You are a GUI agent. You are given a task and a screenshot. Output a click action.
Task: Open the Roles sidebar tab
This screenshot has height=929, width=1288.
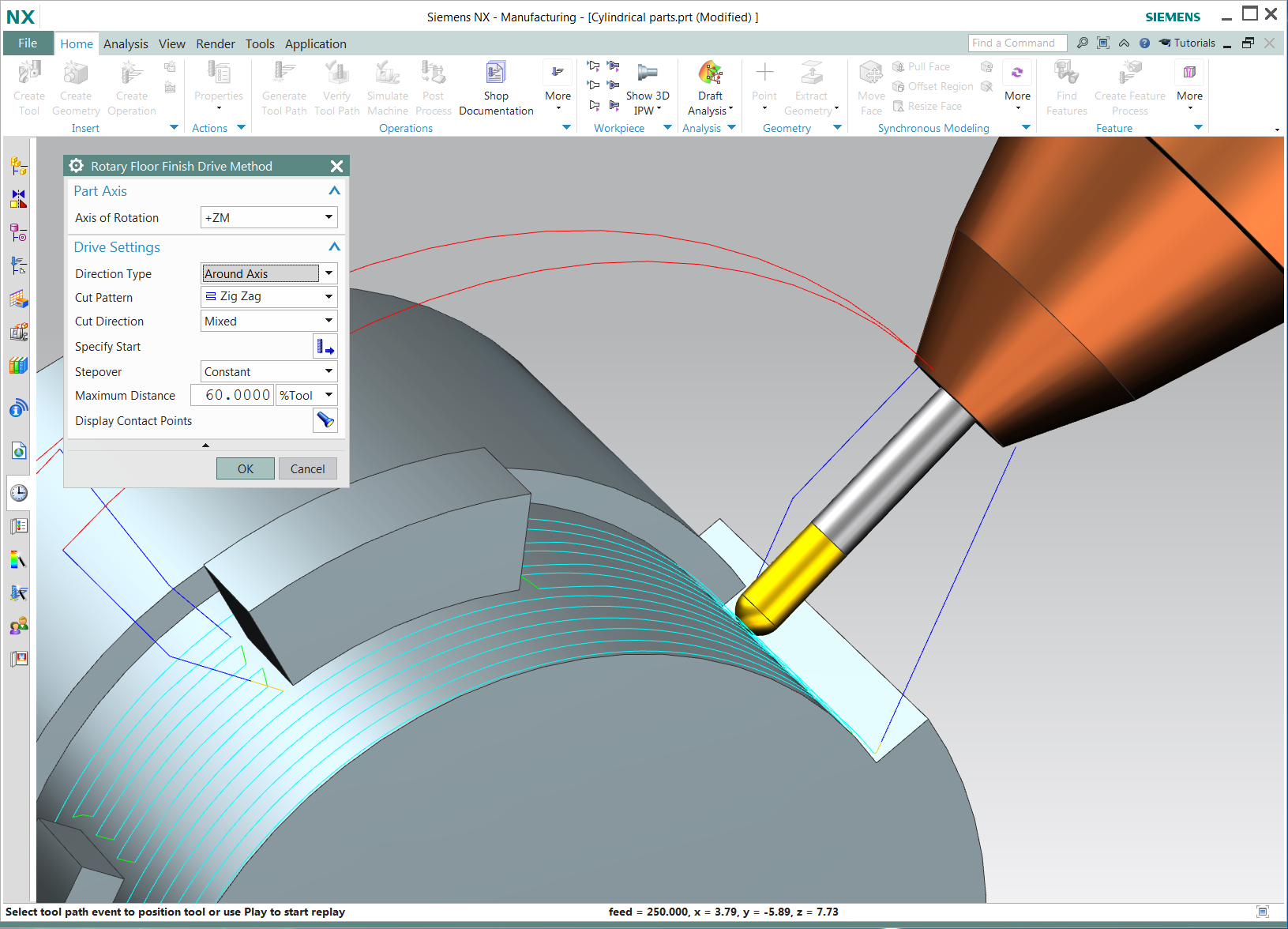[x=19, y=626]
